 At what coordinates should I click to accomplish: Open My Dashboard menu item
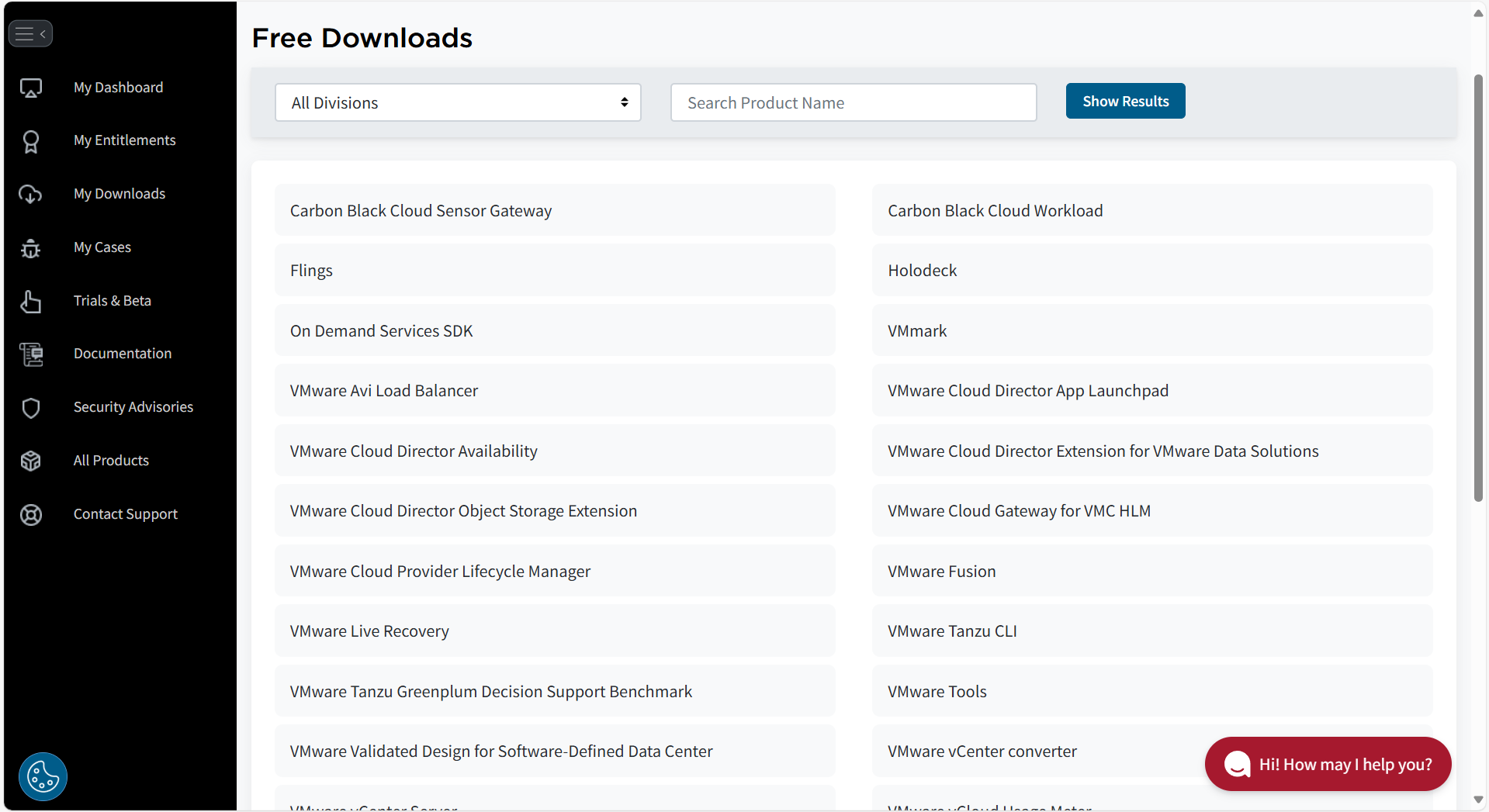[118, 88]
